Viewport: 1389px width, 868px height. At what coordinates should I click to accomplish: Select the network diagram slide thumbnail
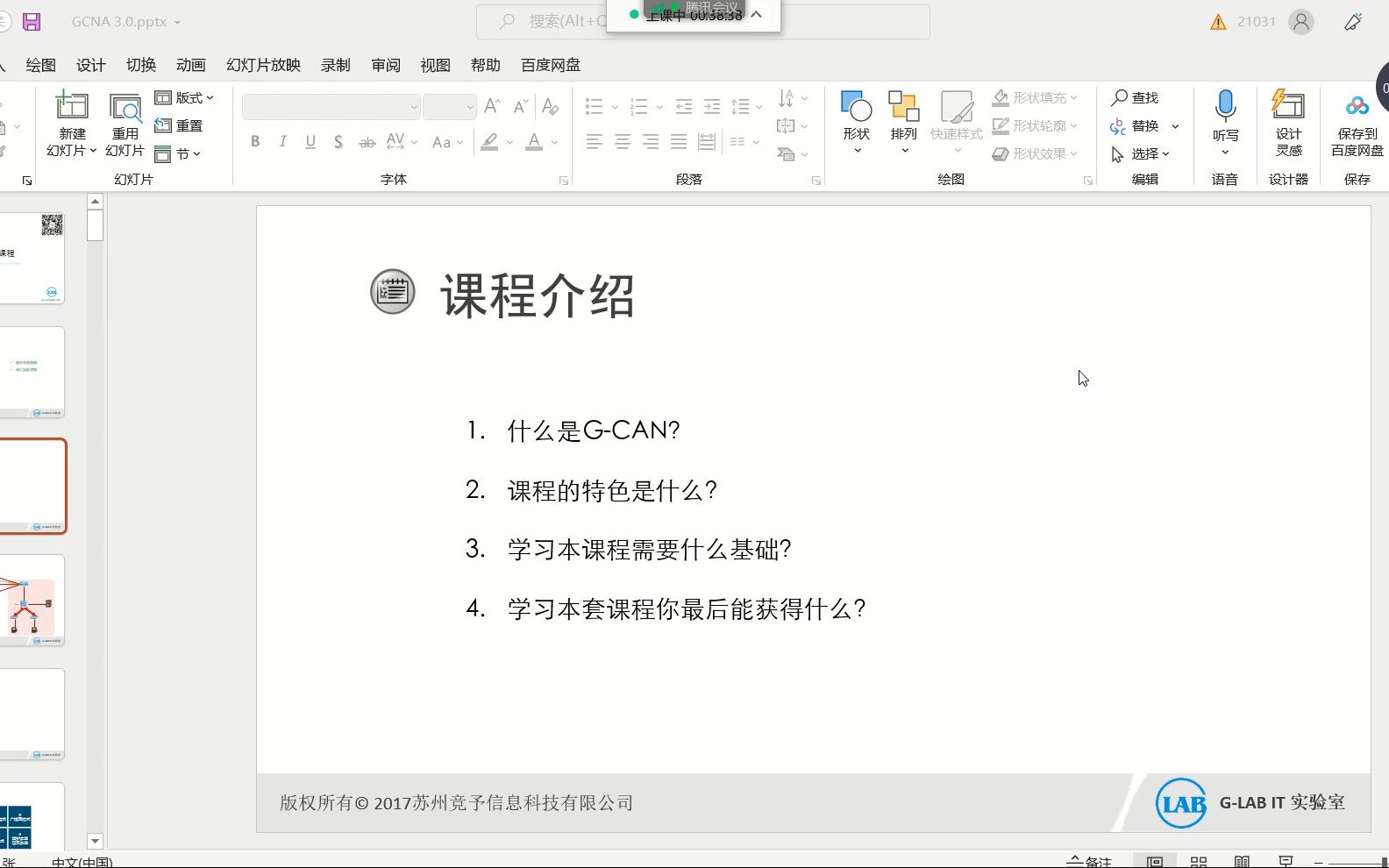point(32,601)
